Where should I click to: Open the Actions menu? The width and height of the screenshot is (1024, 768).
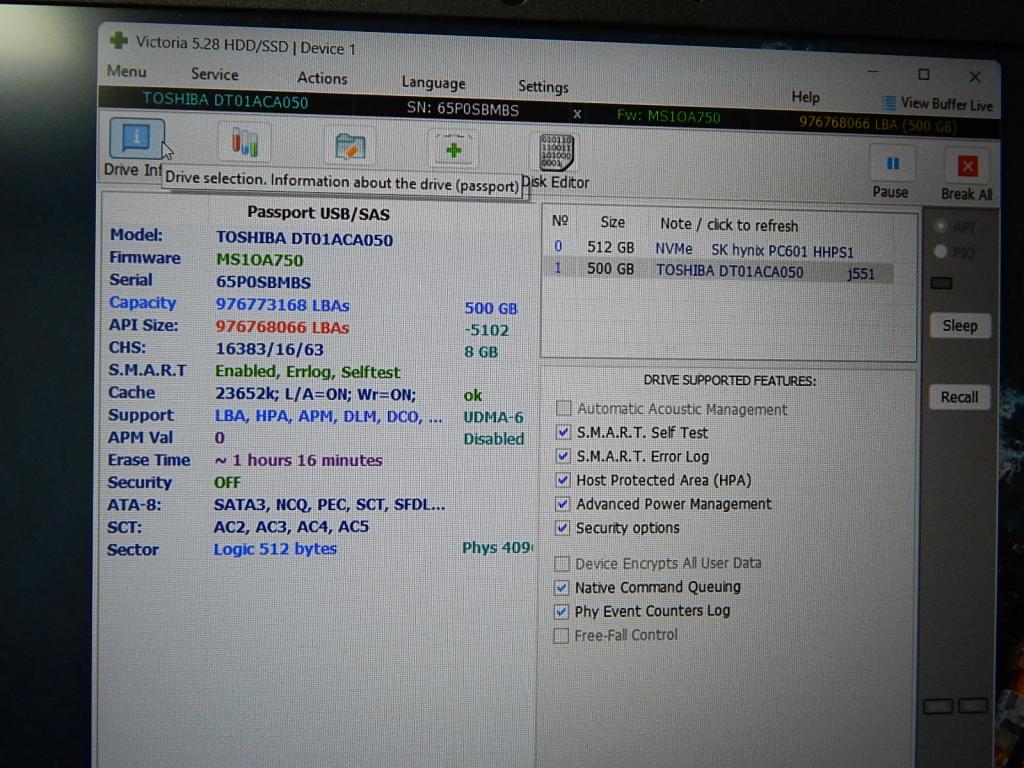tap(322, 78)
